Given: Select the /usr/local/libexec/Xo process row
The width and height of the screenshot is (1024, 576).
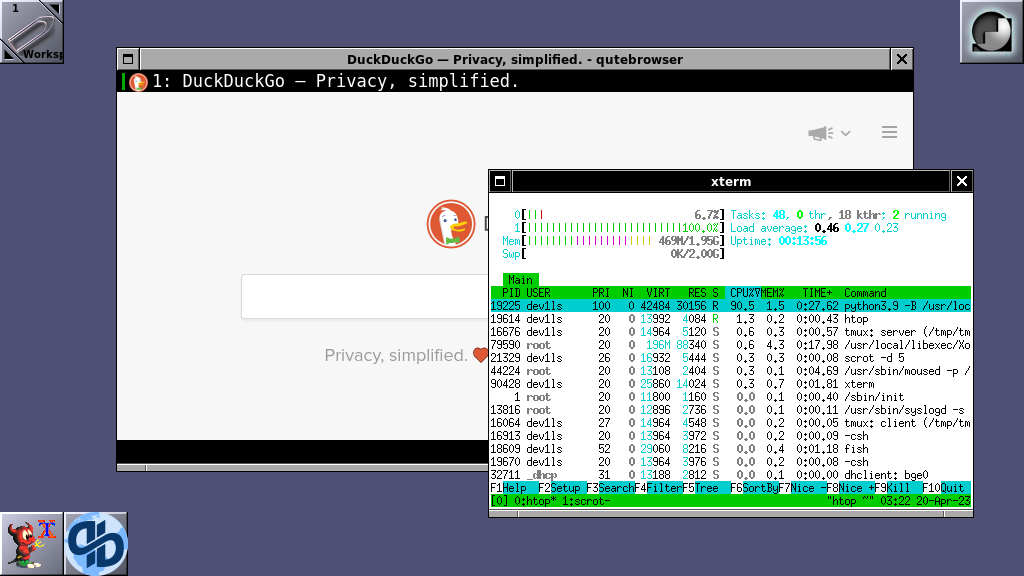Looking at the screenshot, I should (x=731, y=345).
